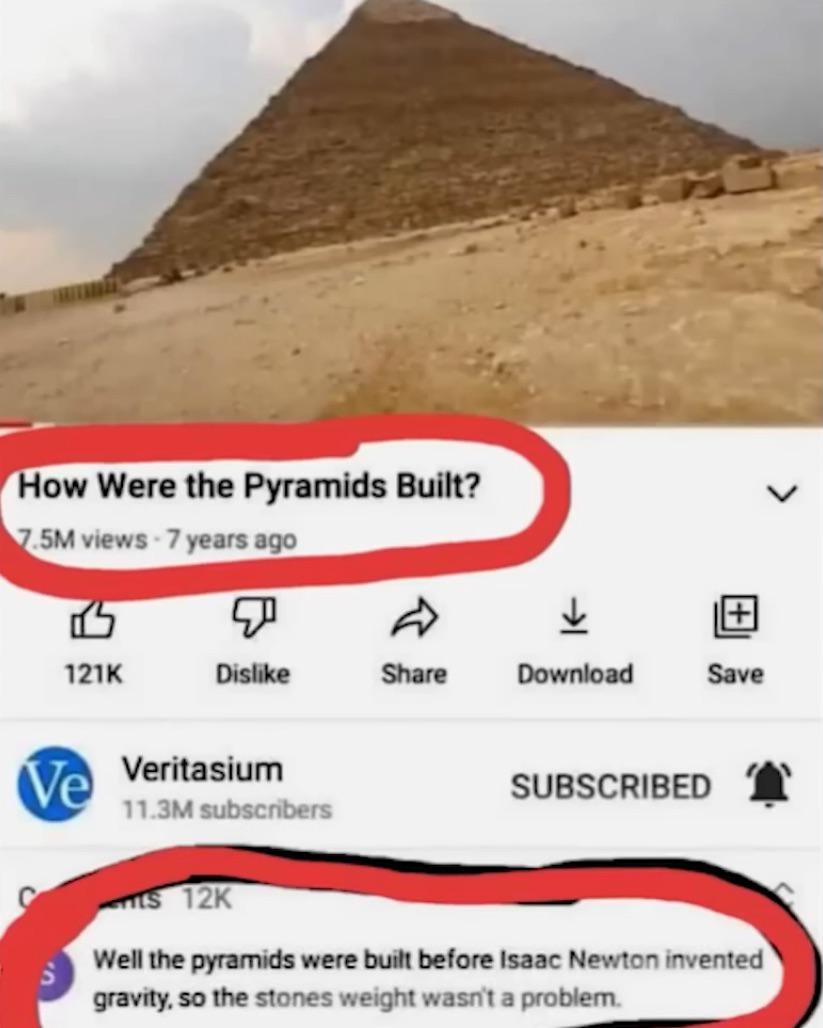Toggle the notification bell for Veritasium
823x1028 pixels.
coord(769,784)
